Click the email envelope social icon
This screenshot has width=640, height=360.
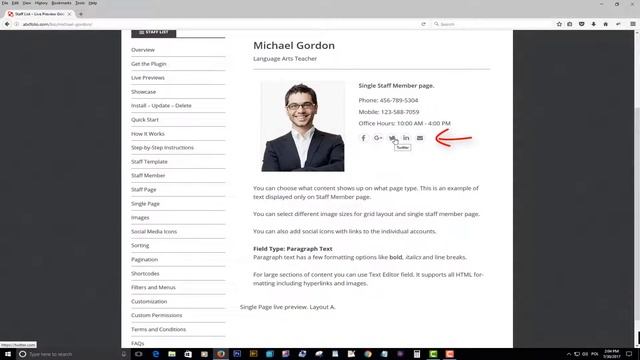coord(420,138)
